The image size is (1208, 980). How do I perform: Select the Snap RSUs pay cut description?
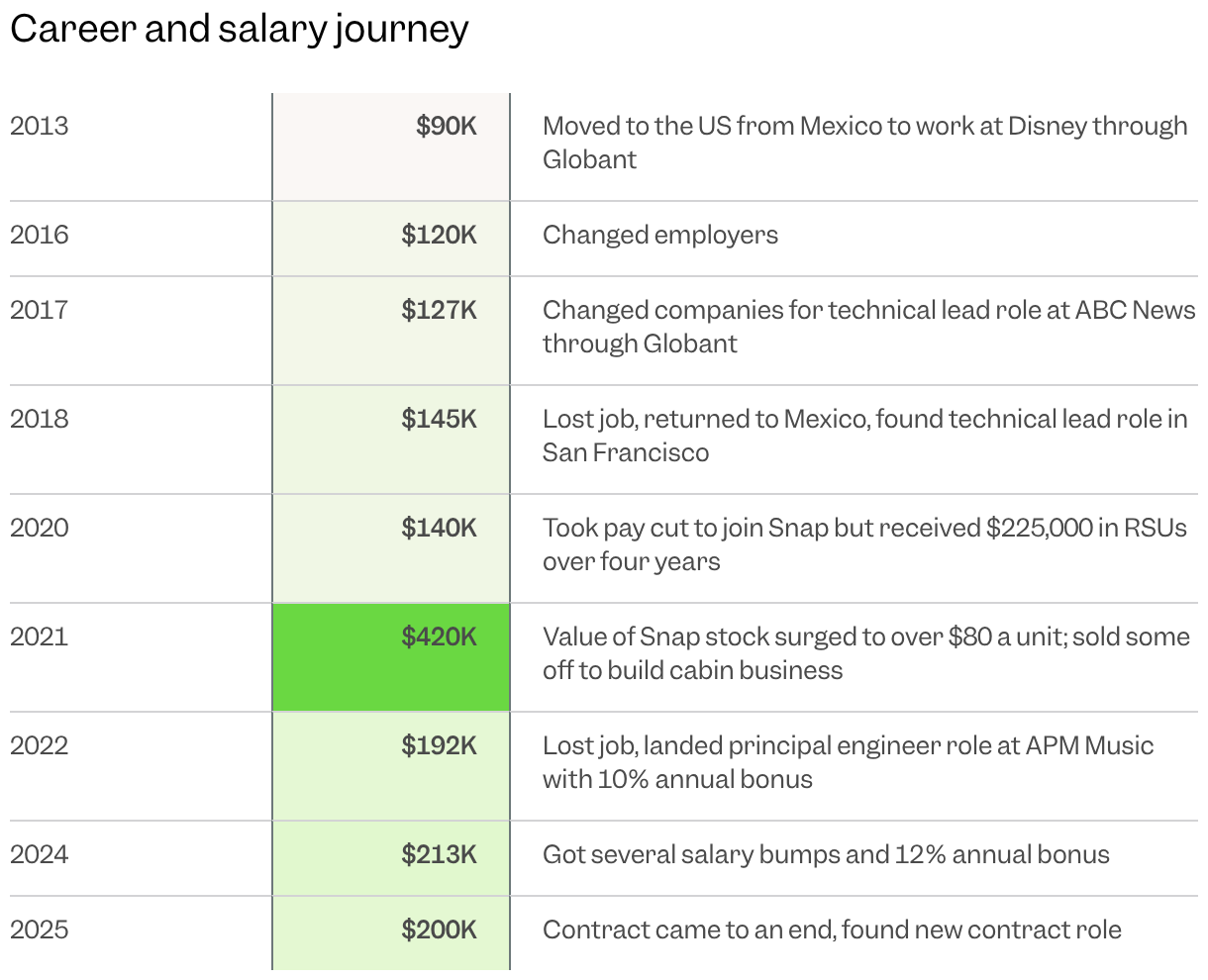(x=864, y=544)
